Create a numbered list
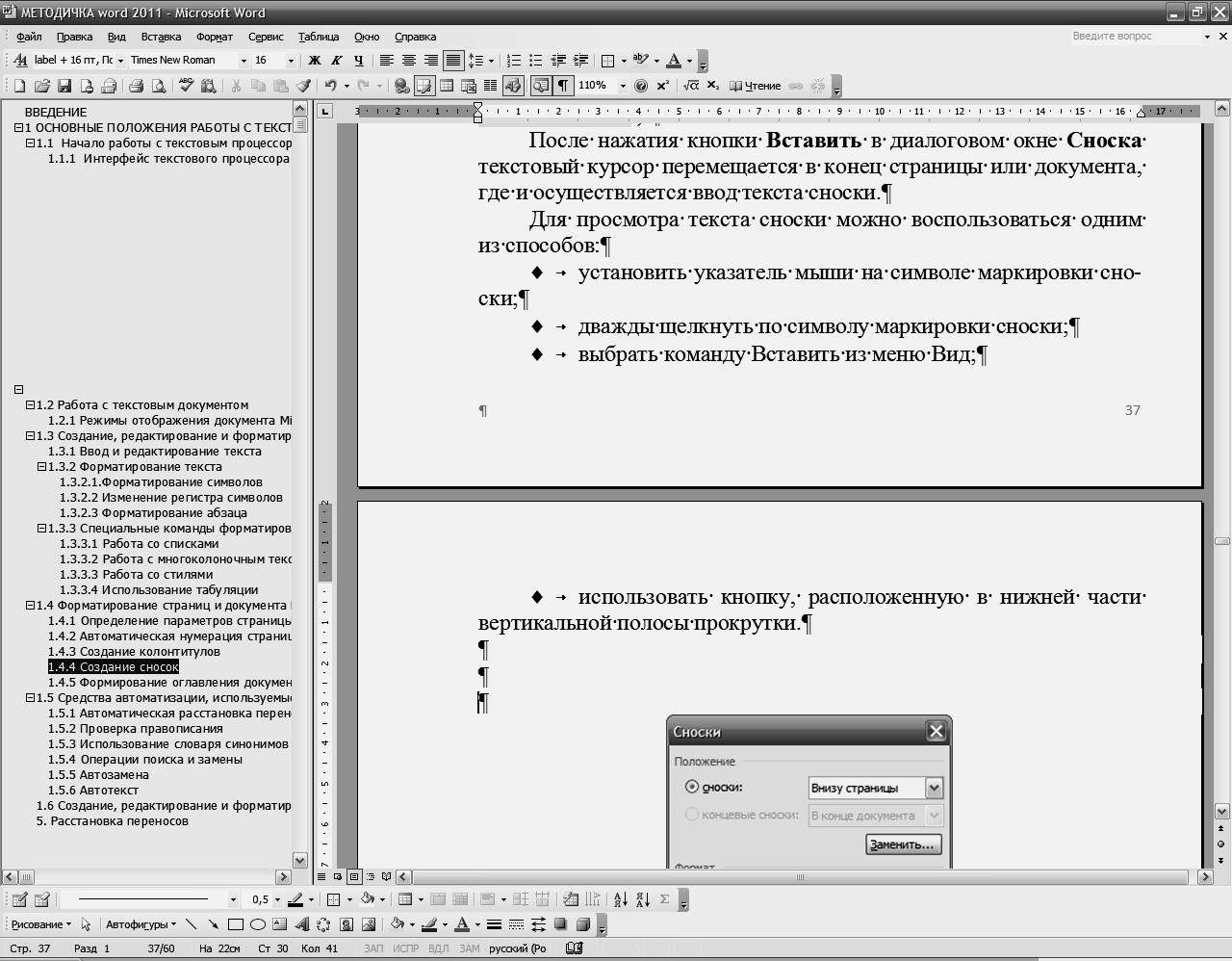The width and height of the screenshot is (1232, 961). pyautogui.click(x=513, y=61)
